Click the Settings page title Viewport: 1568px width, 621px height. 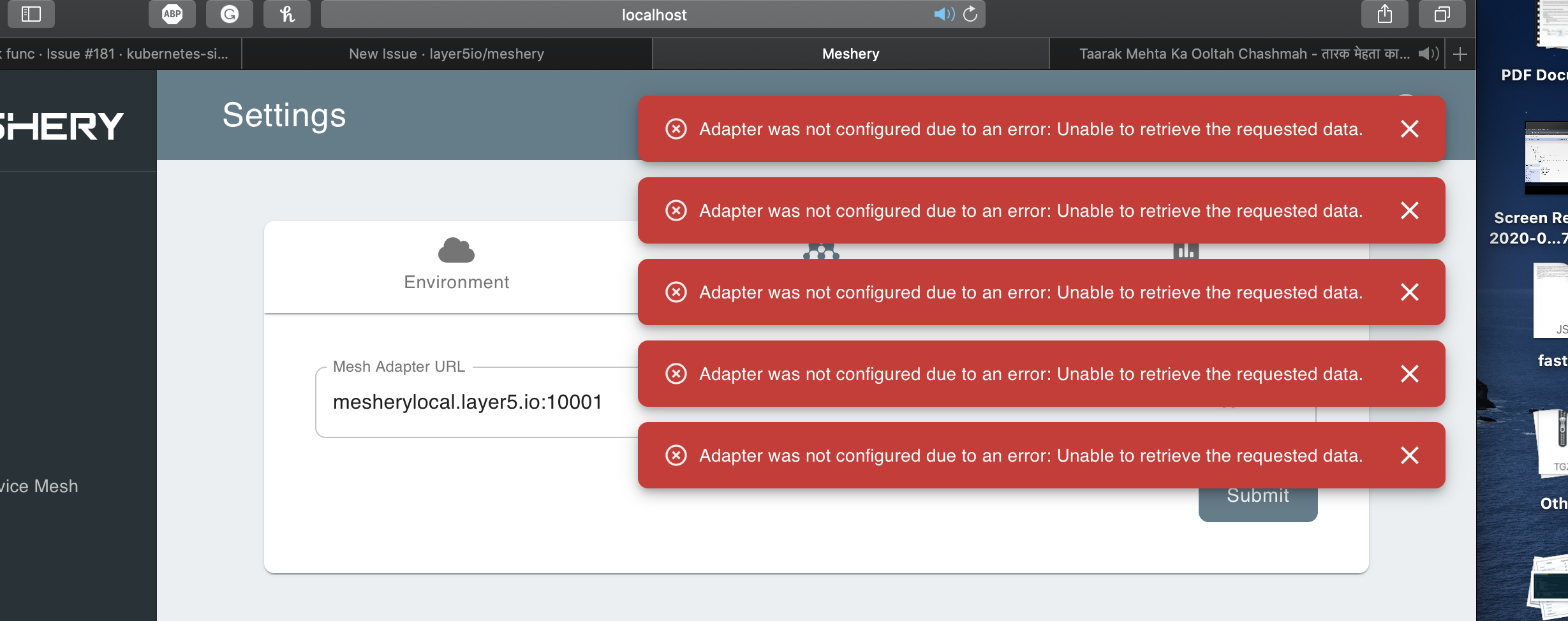click(284, 115)
